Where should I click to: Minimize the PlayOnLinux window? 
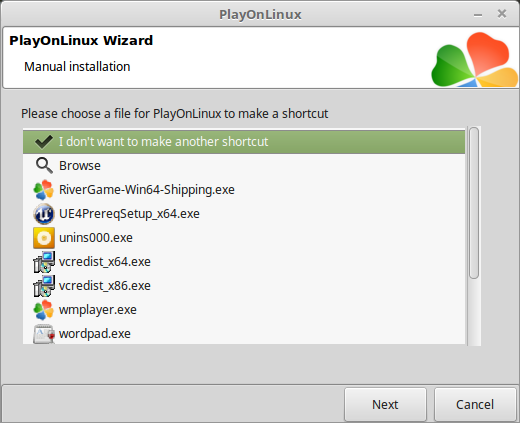[x=478, y=15]
